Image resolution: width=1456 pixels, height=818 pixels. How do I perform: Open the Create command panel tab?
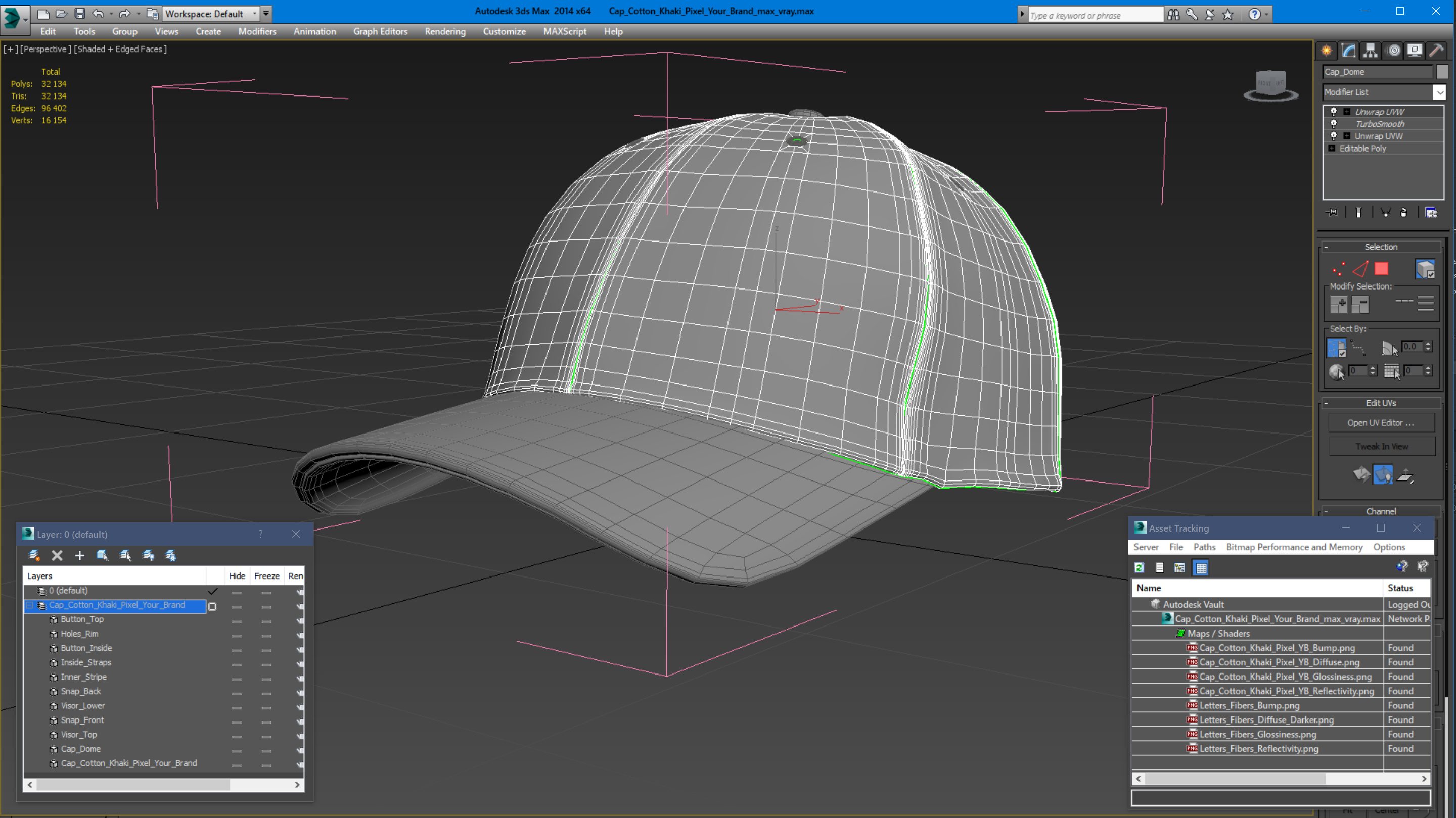tap(1326, 51)
